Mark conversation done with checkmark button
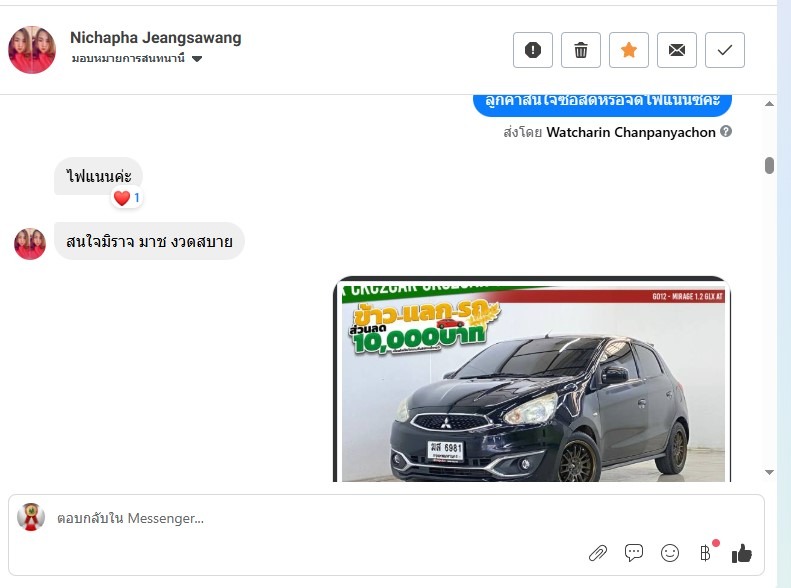The width and height of the screenshot is (791, 588). tap(724, 50)
